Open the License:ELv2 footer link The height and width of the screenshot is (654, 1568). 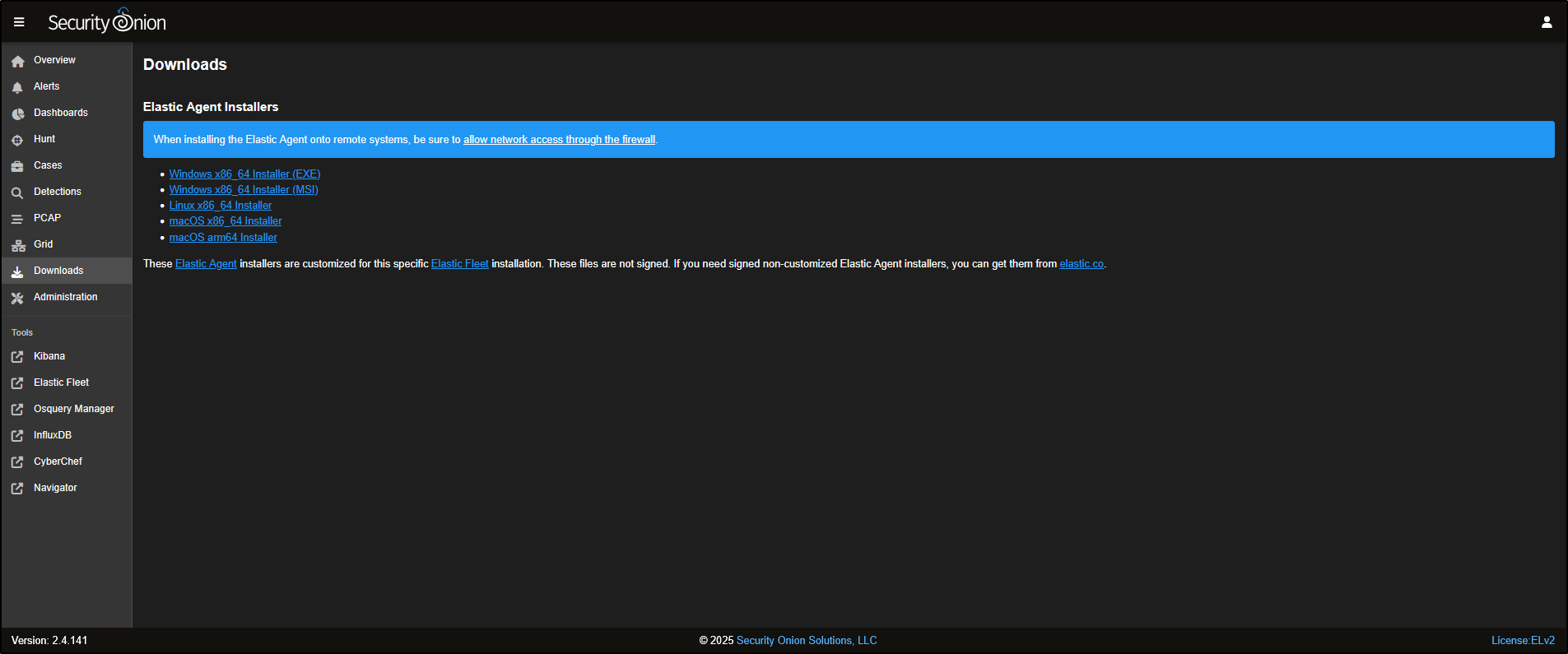(1523, 641)
